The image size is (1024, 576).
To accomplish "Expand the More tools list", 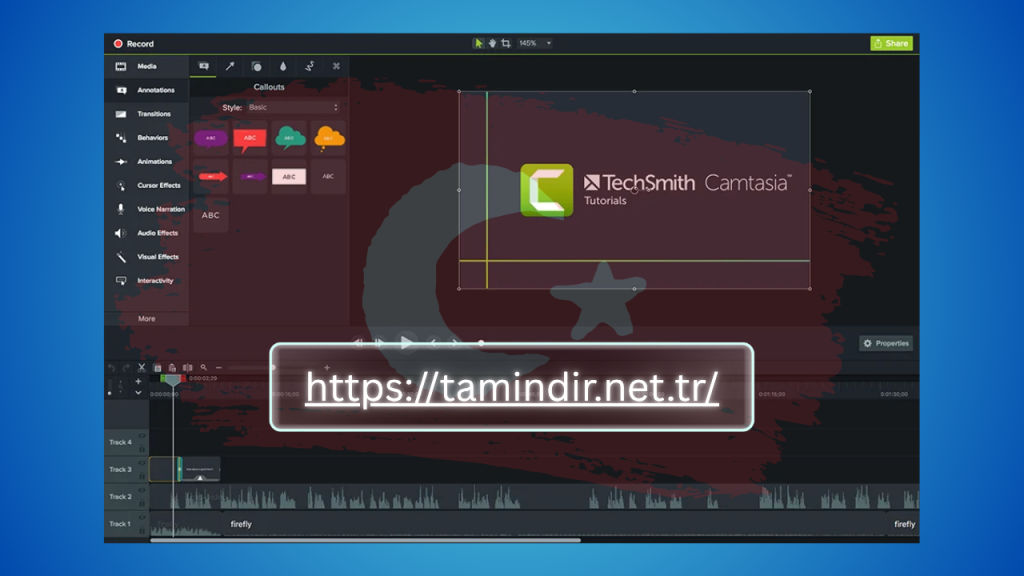I will coord(146,319).
